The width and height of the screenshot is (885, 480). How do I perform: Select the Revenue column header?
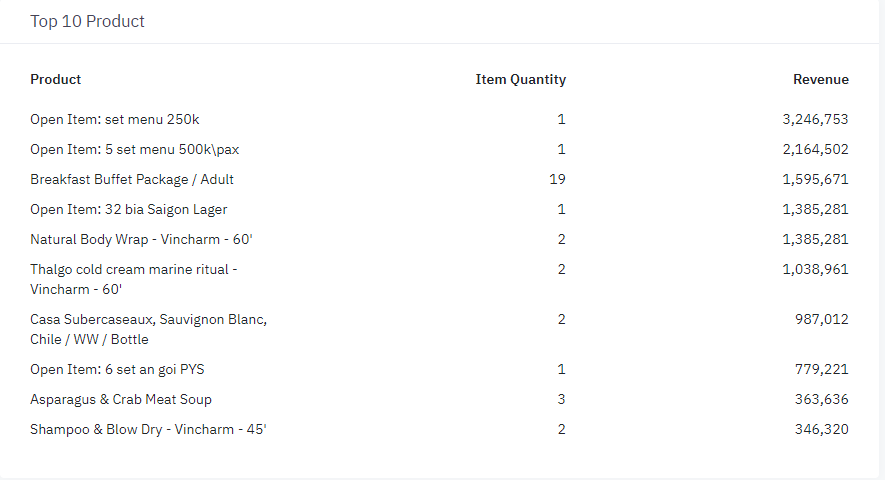820,79
